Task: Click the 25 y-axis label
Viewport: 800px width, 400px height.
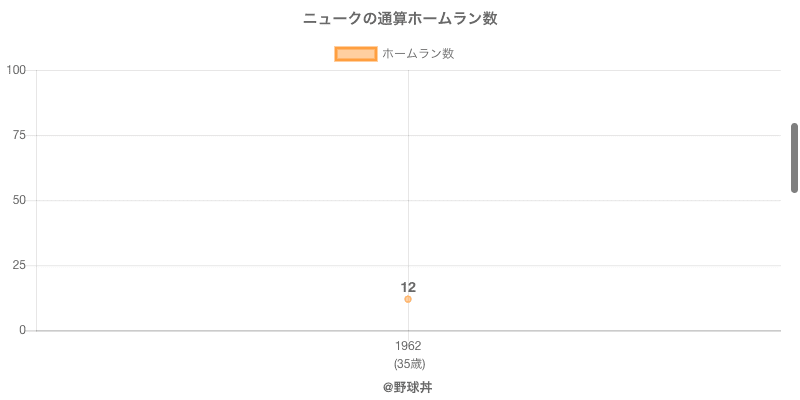Action: click(19, 265)
